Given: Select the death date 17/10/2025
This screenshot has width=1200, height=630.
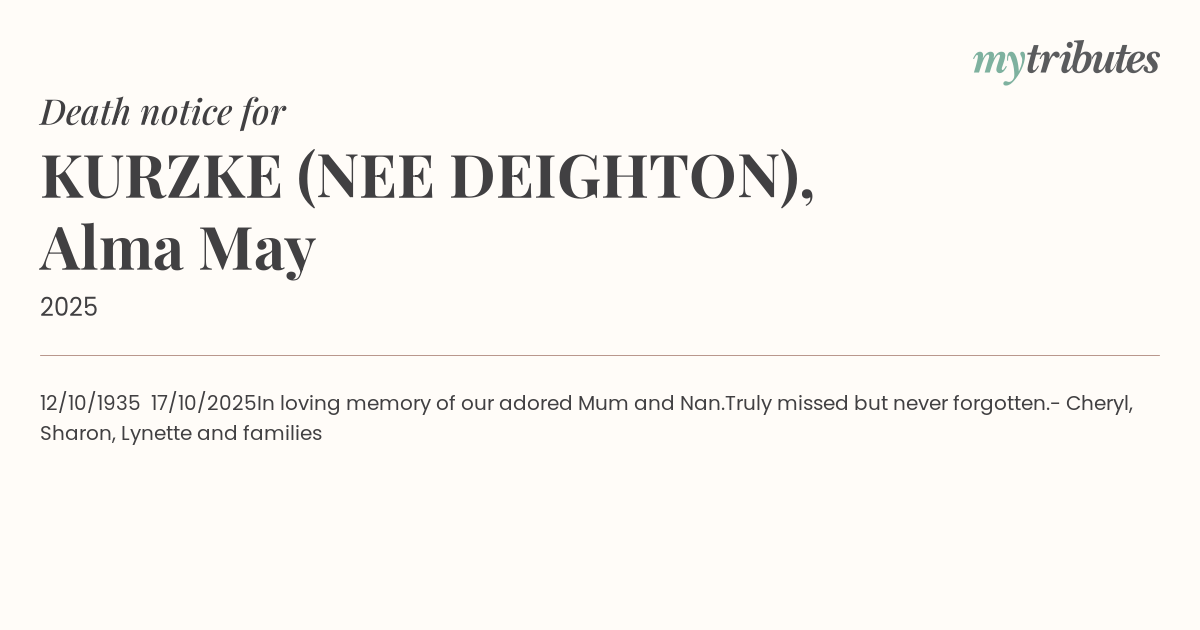Looking at the screenshot, I should pos(204,404).
